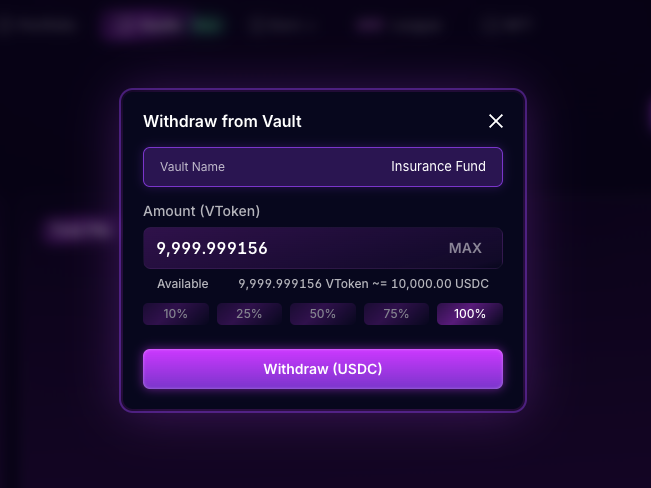Click the Available label

click(183, 284)
